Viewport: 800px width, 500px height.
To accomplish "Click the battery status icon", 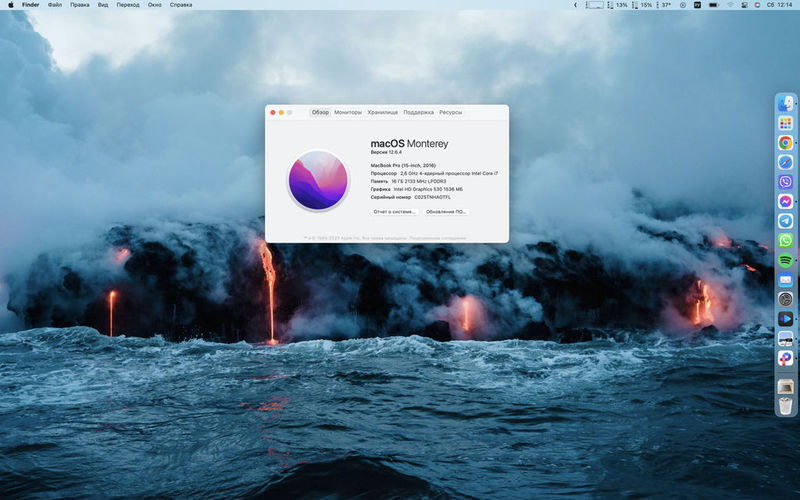I will [714, 5].
